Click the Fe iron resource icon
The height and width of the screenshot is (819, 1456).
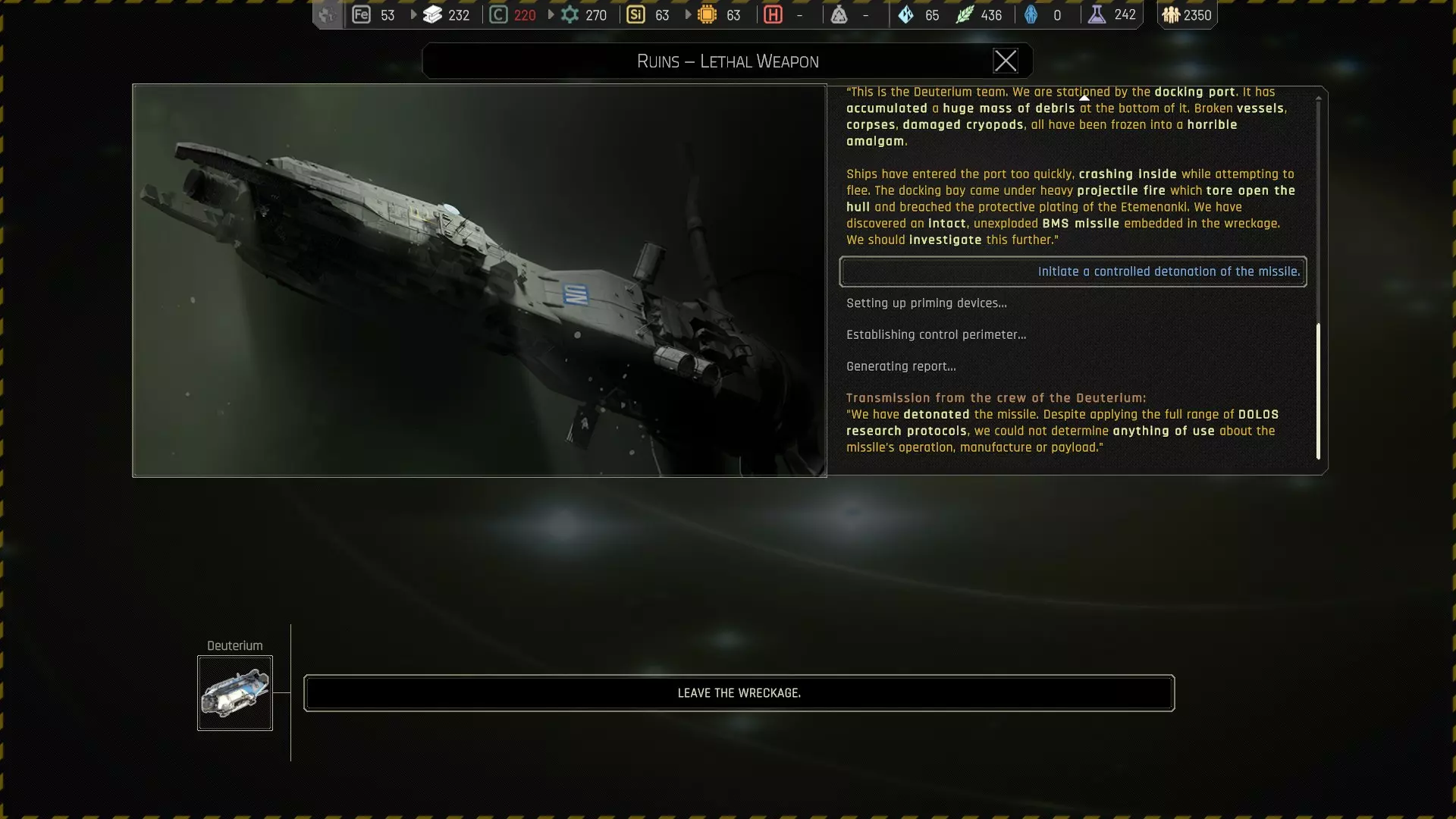click(x=361, y=14)
